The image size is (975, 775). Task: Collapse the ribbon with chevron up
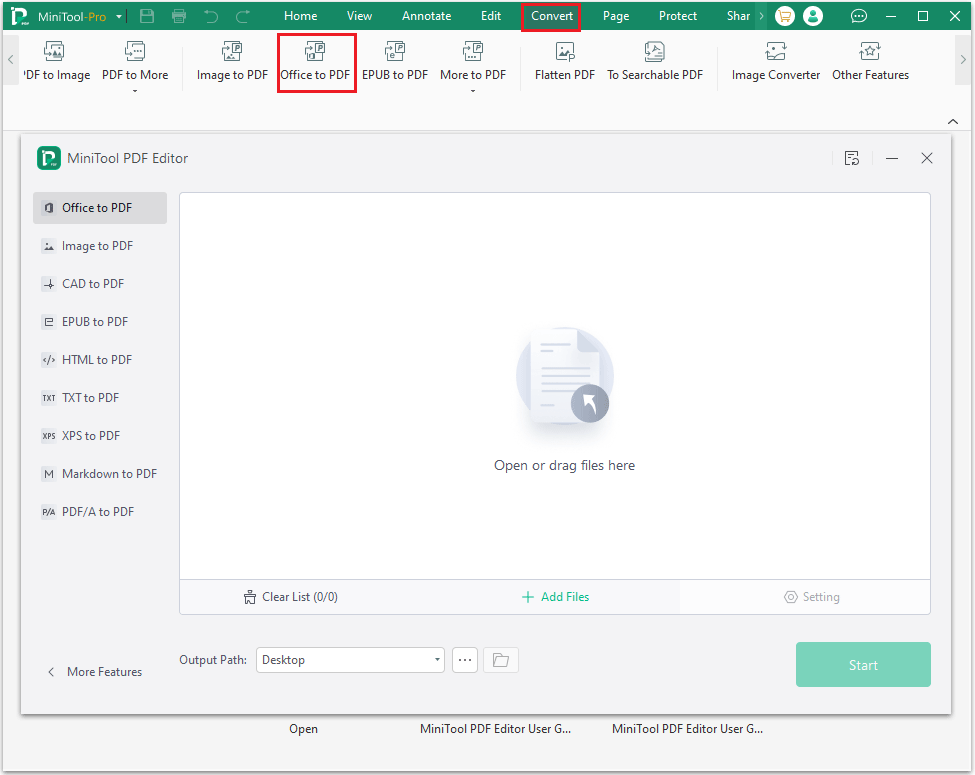(953, 121)
